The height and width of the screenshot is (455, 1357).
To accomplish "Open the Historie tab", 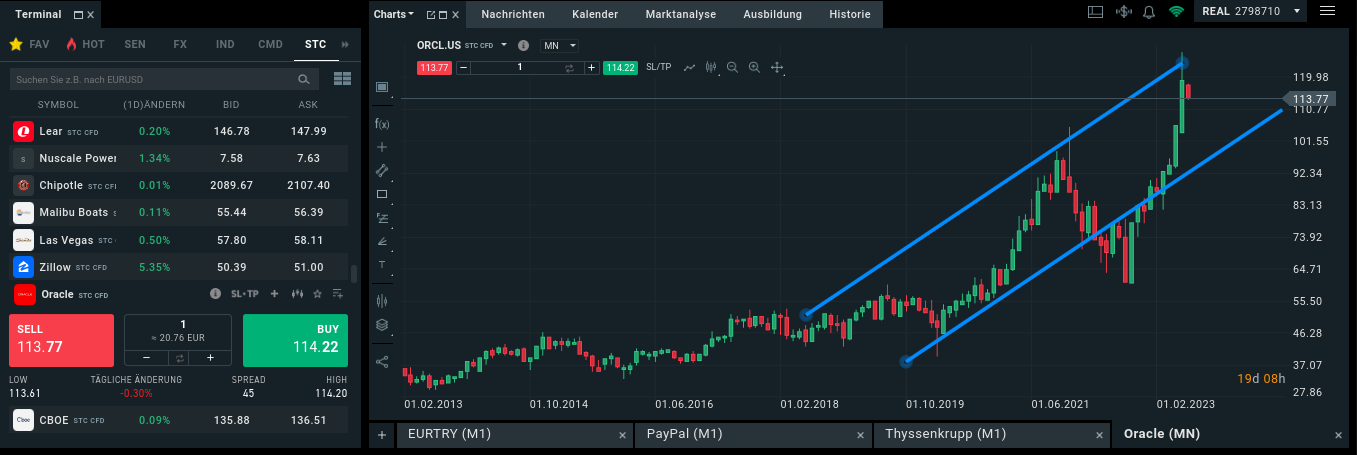I will 850,14.
